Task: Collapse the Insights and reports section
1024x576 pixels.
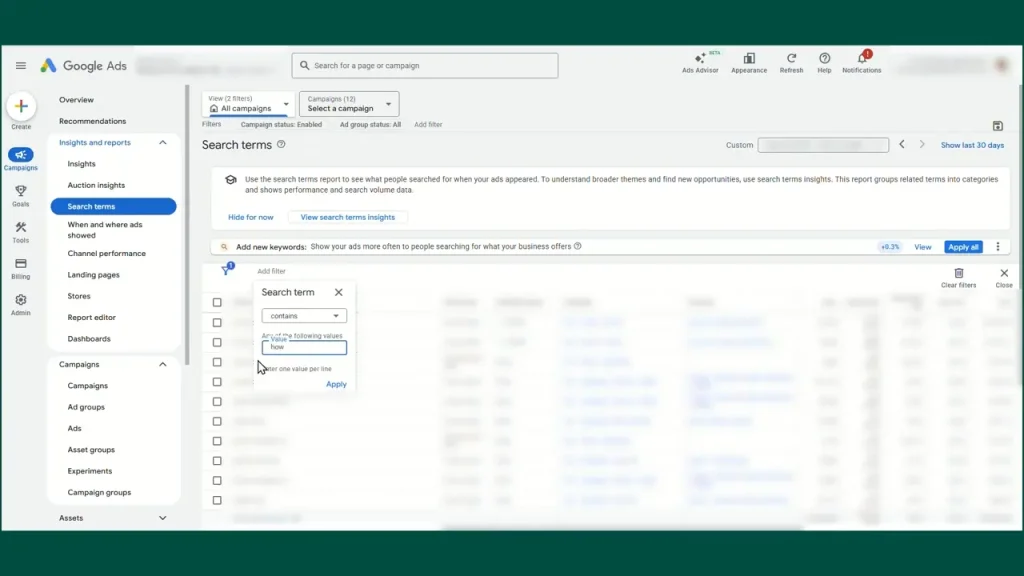Action: 162,142
